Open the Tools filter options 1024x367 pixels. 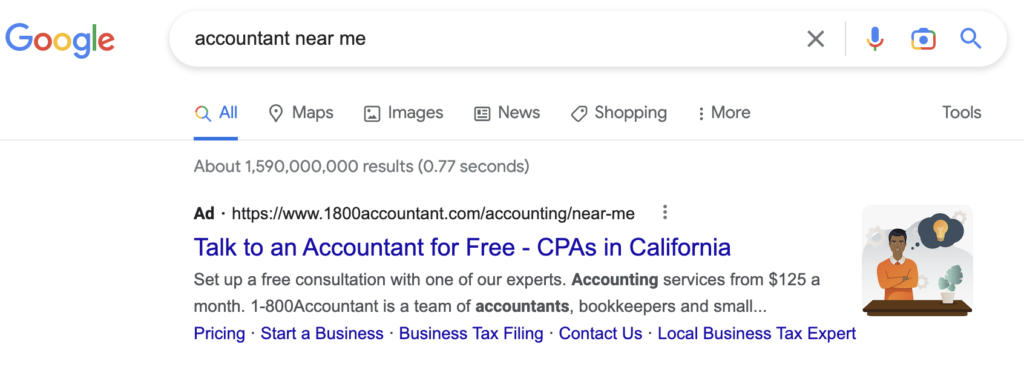pos(961,113)
